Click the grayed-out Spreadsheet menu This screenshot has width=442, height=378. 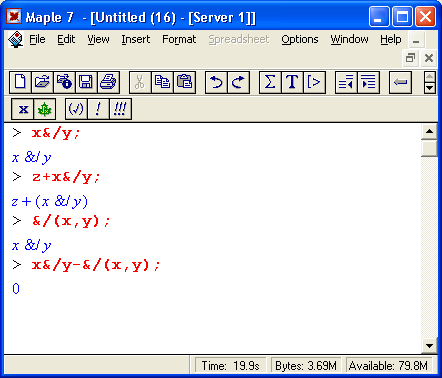(239, 39)
